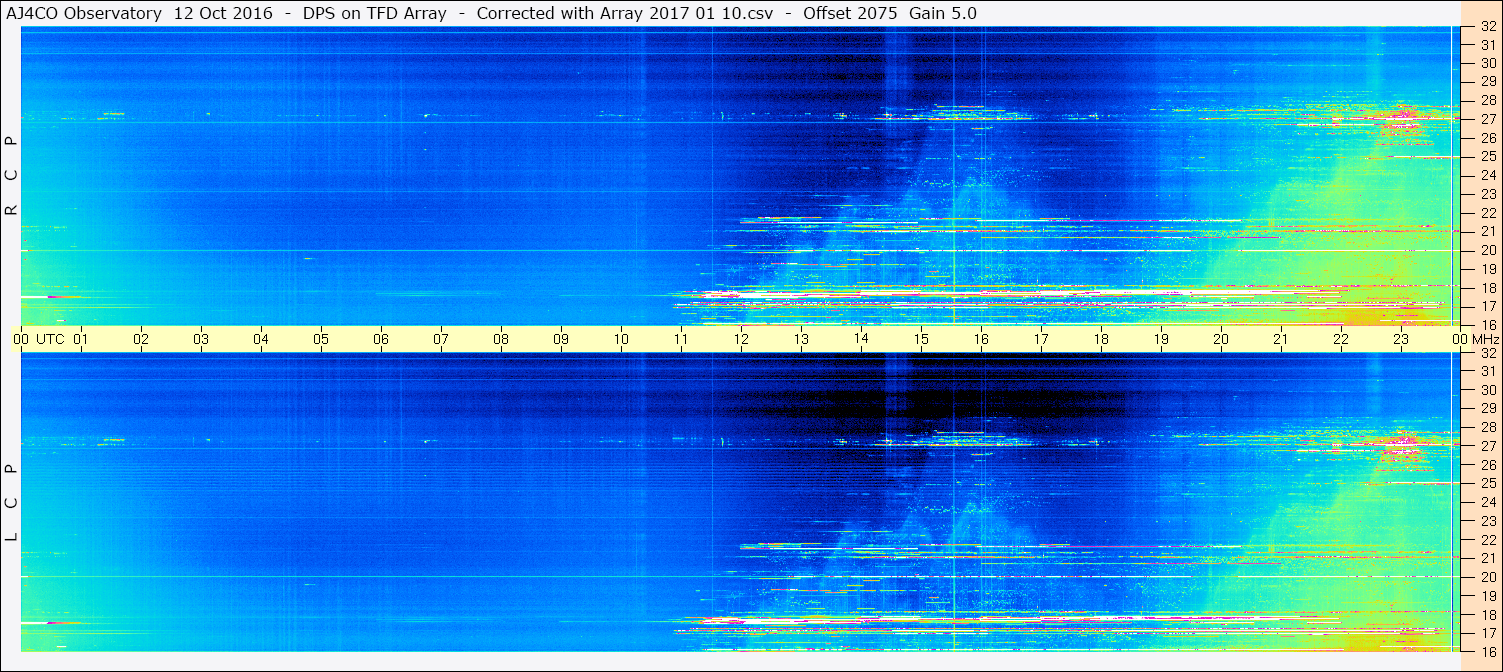
Task: Click the 31 frequency label on LCP scale
Action: [1487, 371]
